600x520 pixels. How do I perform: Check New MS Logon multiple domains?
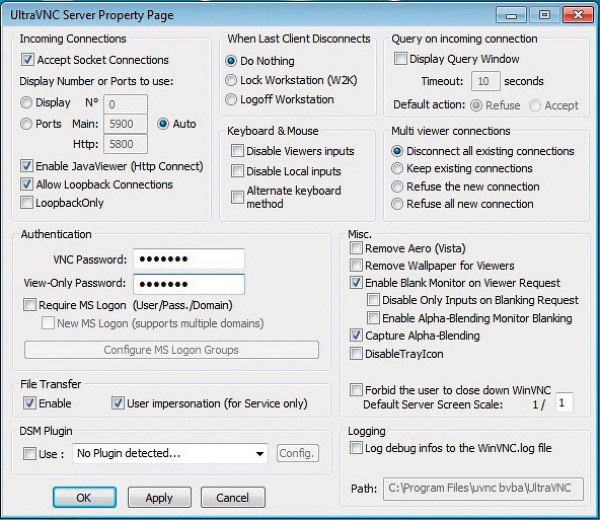(48, 323)
